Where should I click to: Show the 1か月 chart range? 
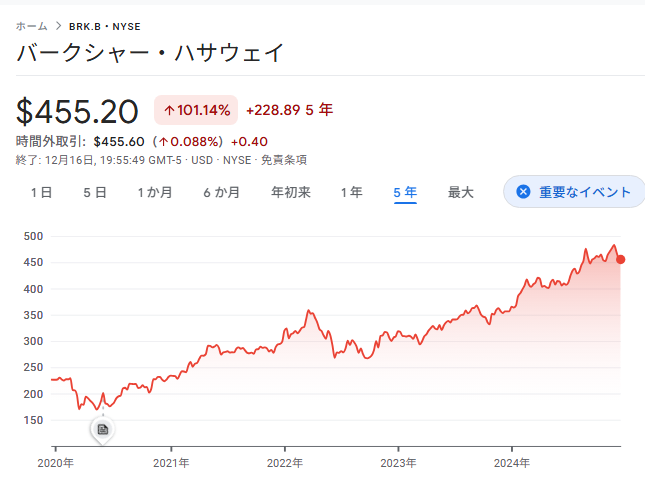(x=155, y=192)
